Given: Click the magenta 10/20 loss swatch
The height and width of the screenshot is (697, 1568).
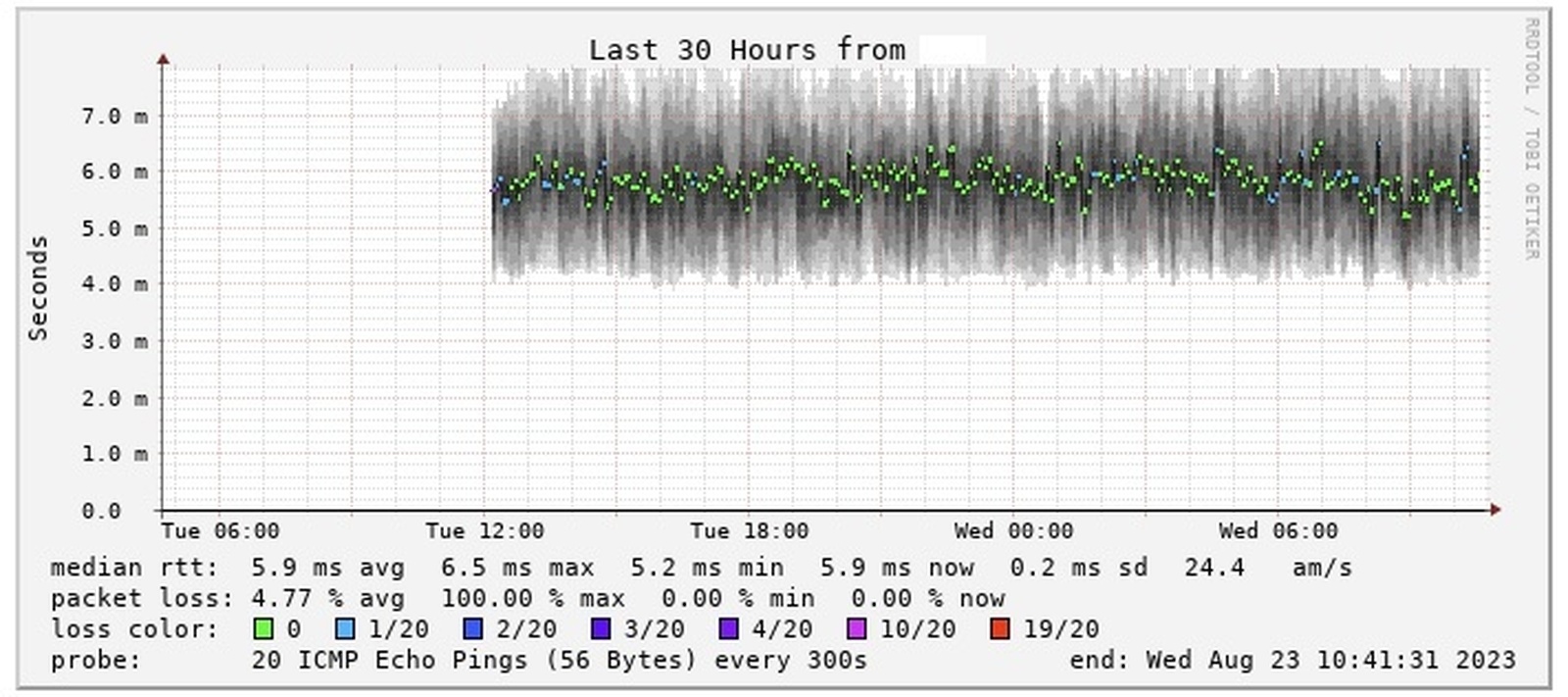Looking at the screenshot, I should [857, 628].
